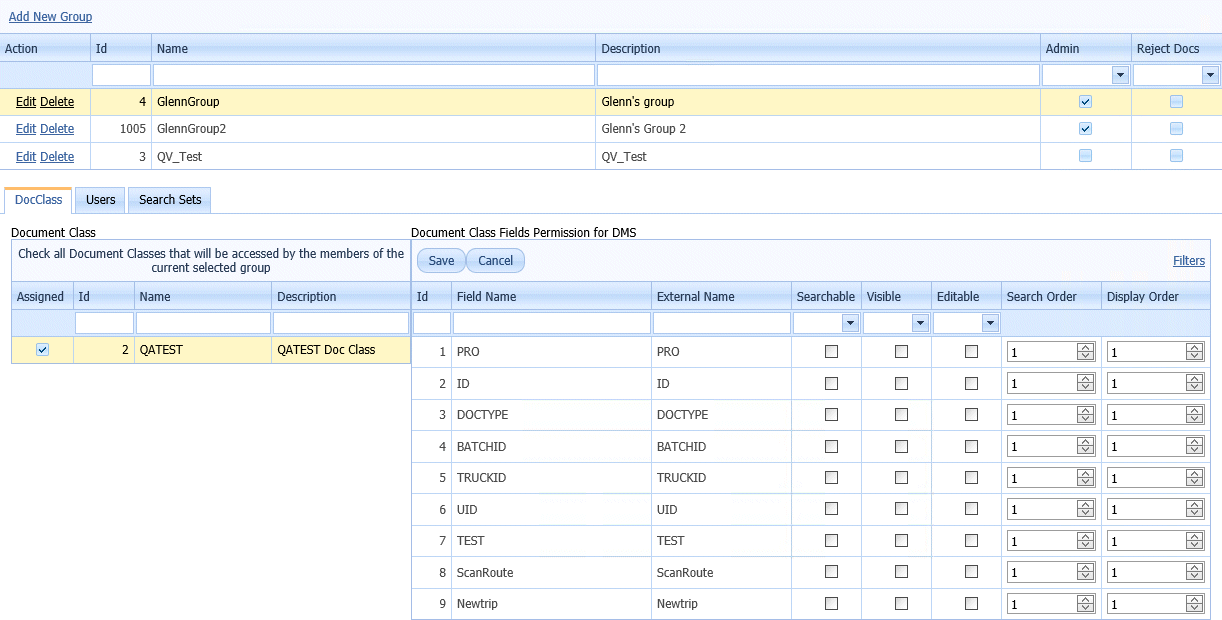
Task: Switch to the DocClass tab
Action: [39, 200]
